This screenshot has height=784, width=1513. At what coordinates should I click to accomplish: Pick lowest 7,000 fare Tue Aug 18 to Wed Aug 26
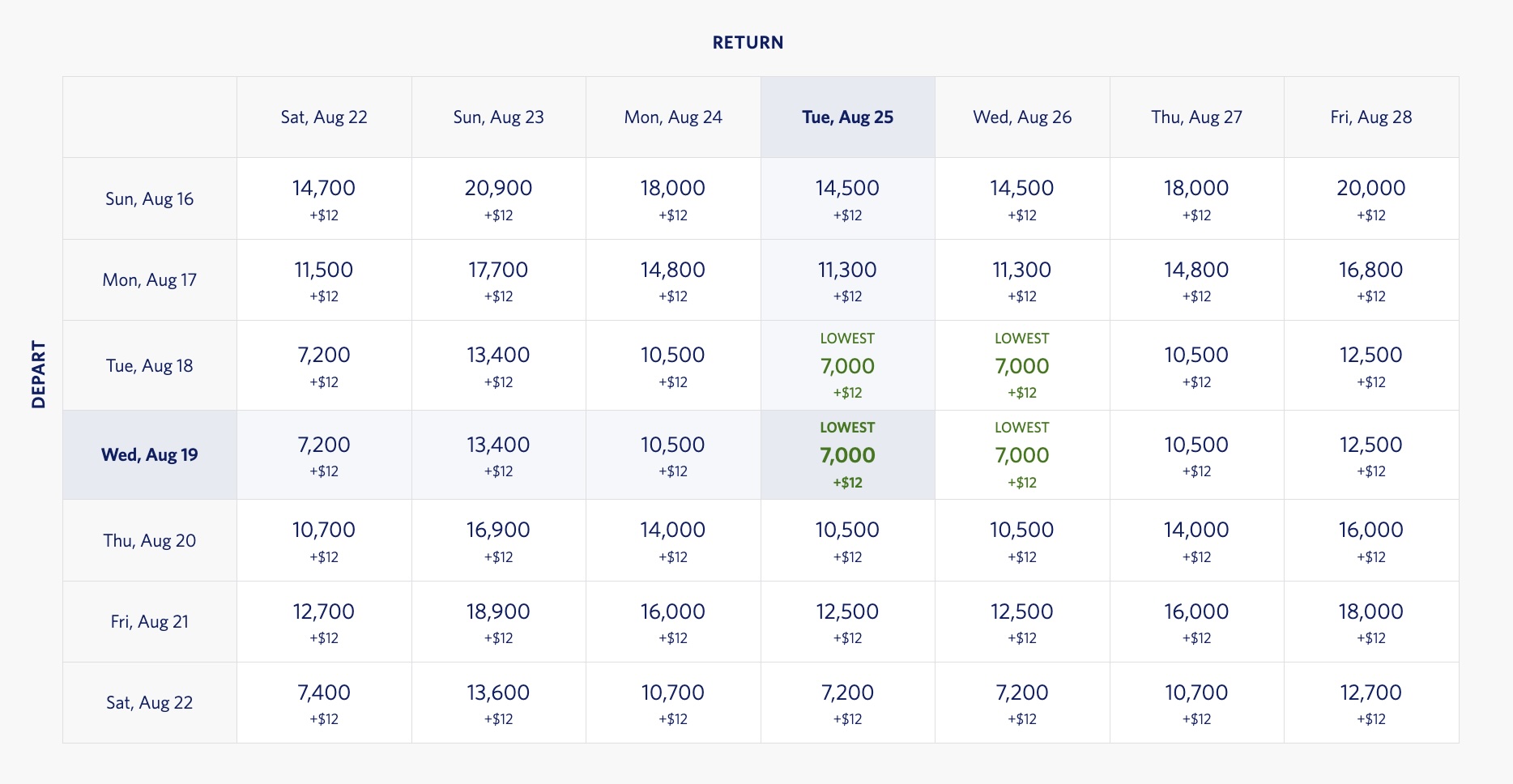(x=1022, y=365)
